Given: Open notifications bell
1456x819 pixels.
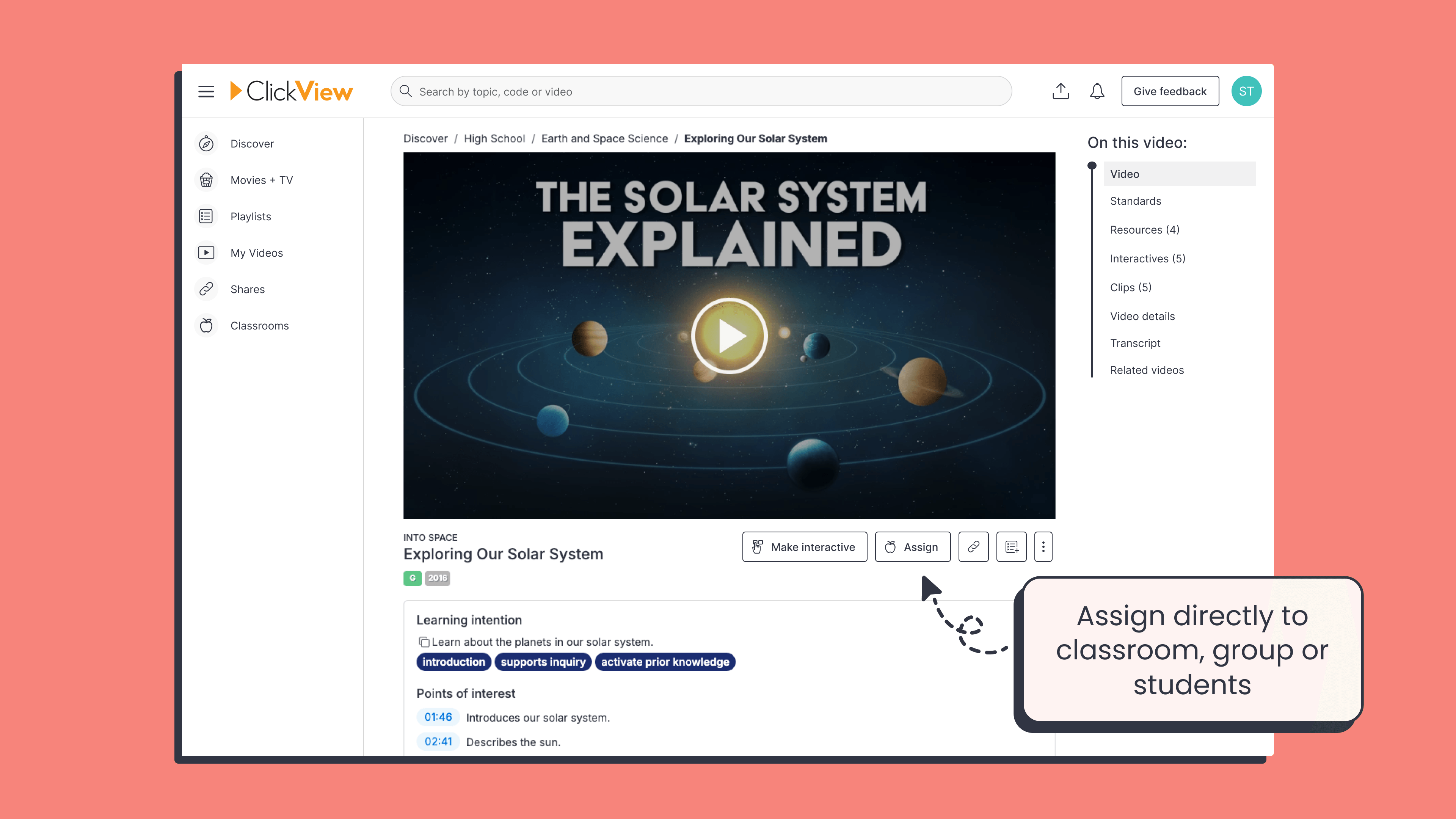Looking at the screenshot, I should point(1097,91).
